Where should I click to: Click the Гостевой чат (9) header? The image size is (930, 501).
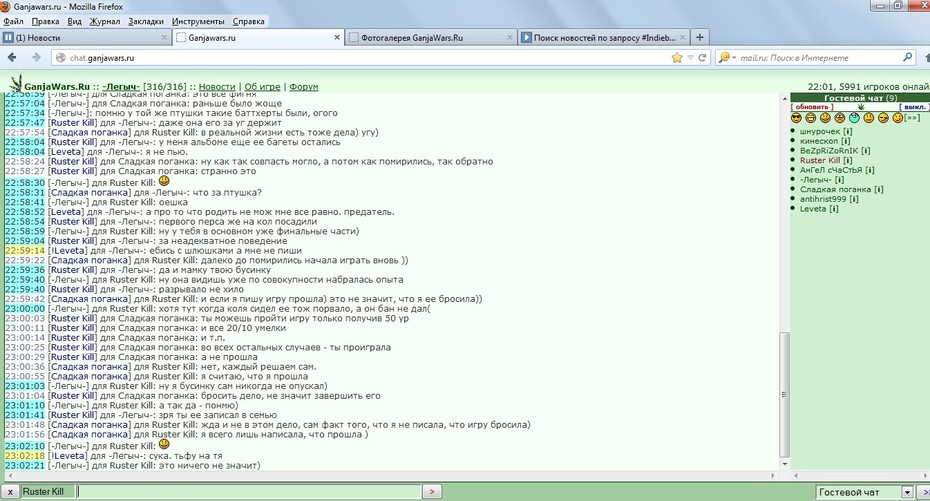(x=860, y=98)
